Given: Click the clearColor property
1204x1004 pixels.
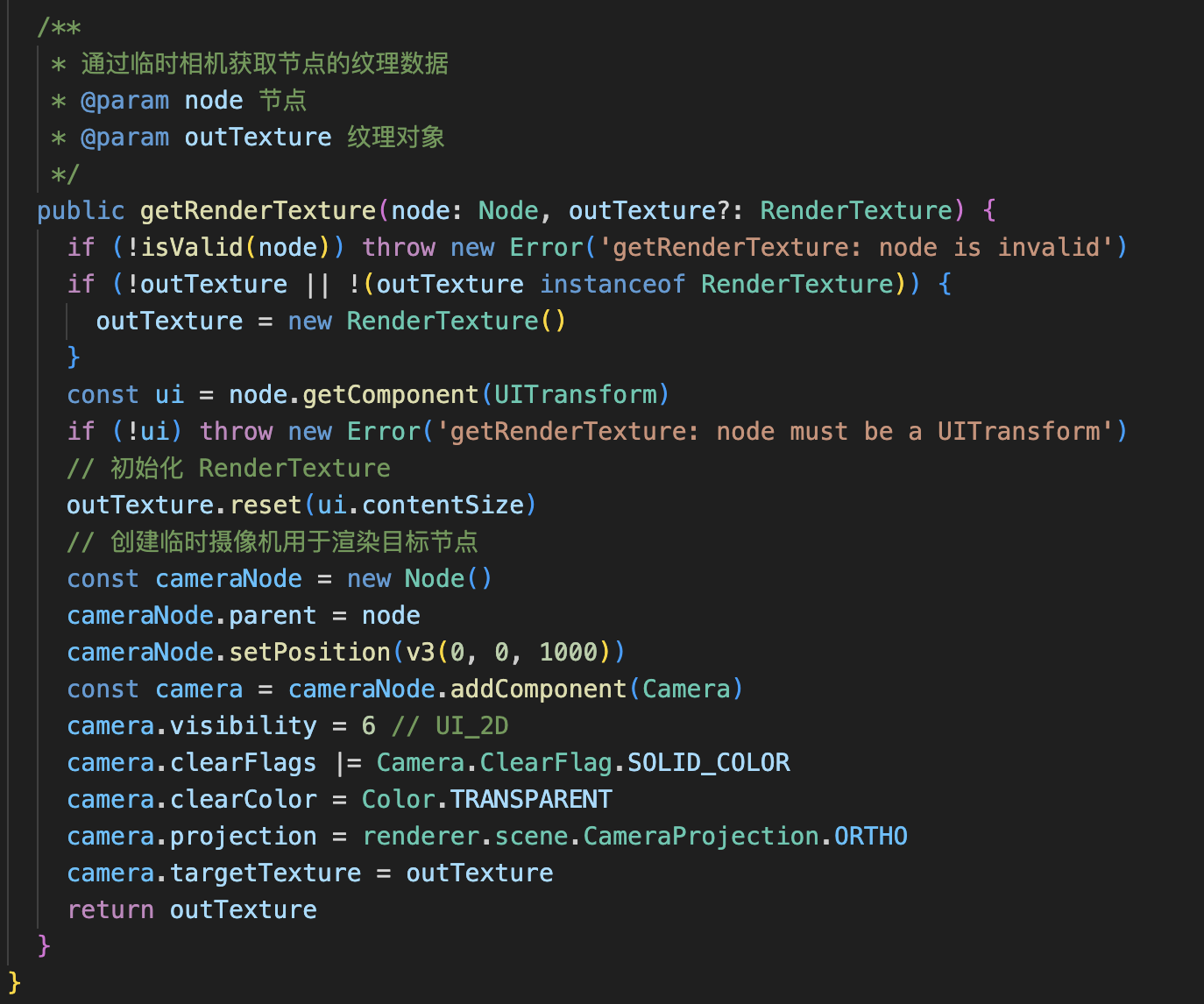Looking at the screenshot, I should coord(243,800).
